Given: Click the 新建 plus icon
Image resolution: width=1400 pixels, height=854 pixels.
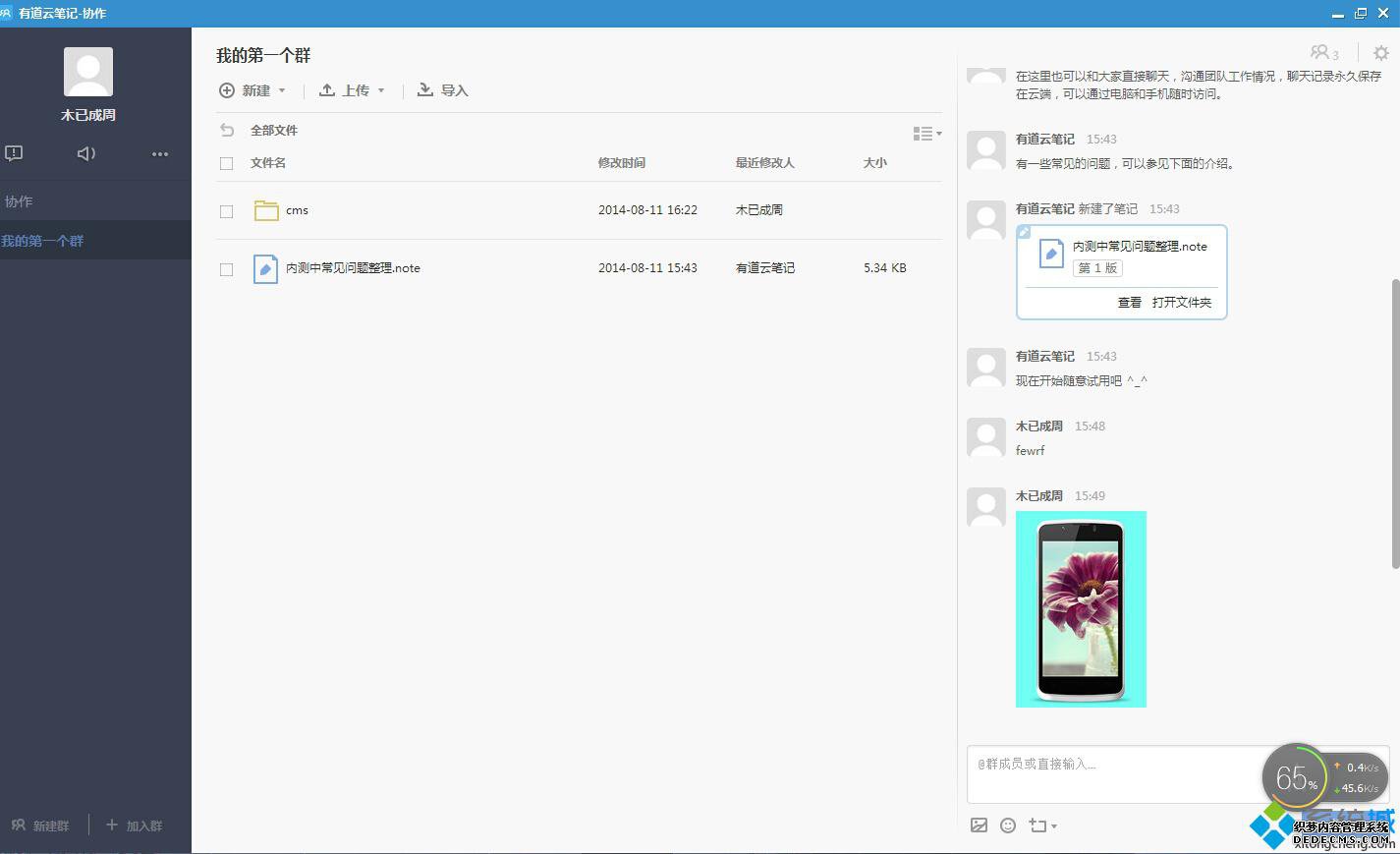Looking at the screenshot, I should [227, 90].
